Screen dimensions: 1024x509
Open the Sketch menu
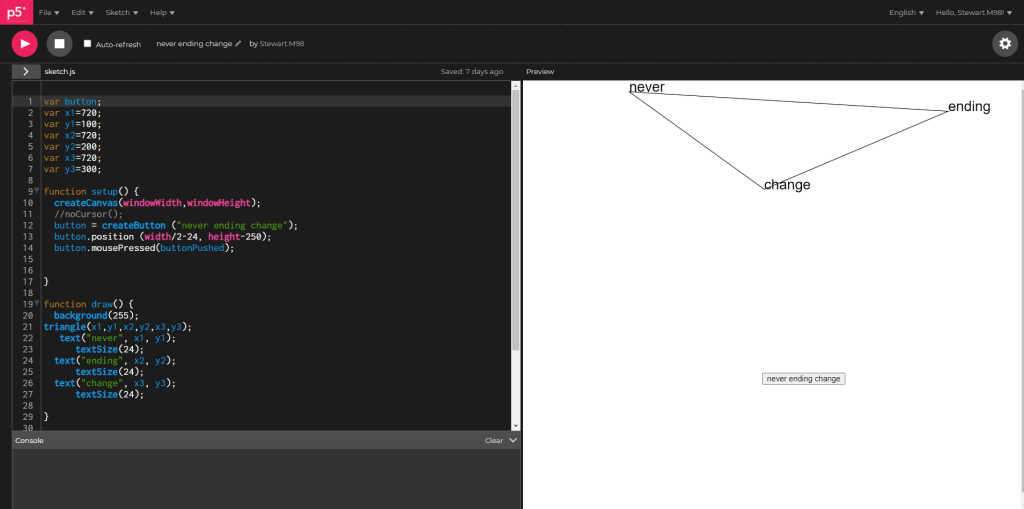[121, 12]
